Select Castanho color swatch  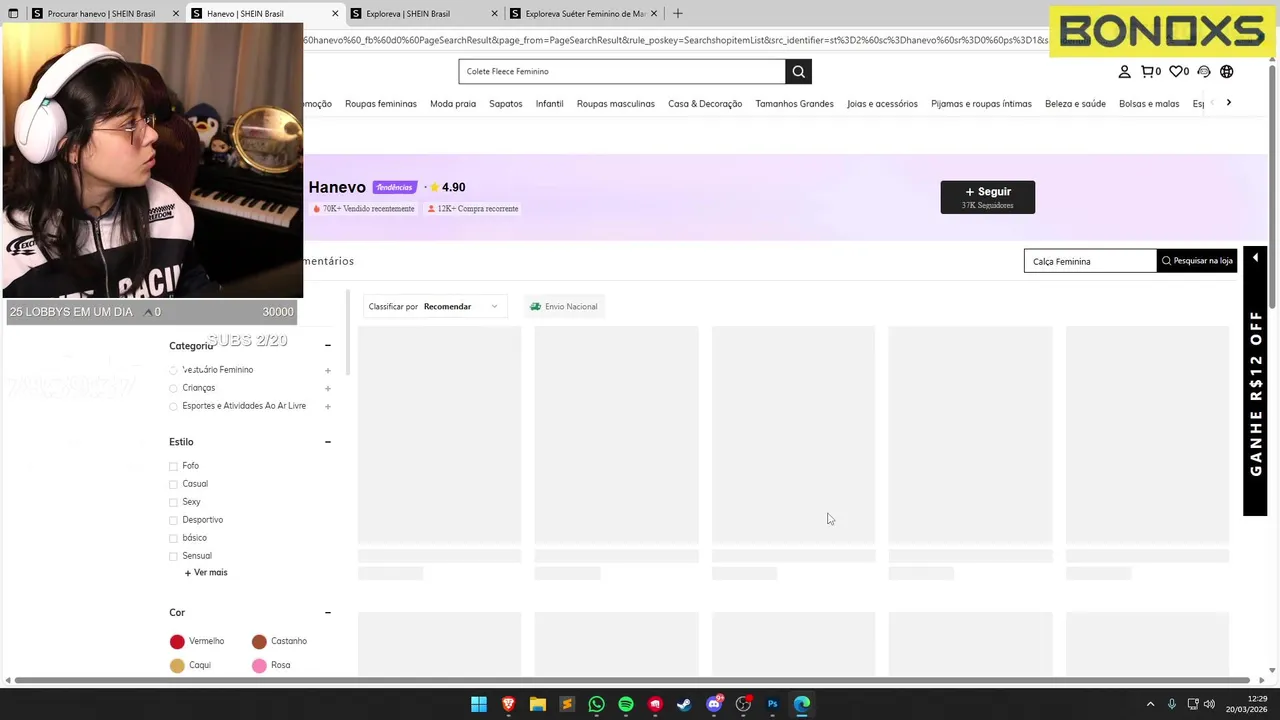[259, 641]
